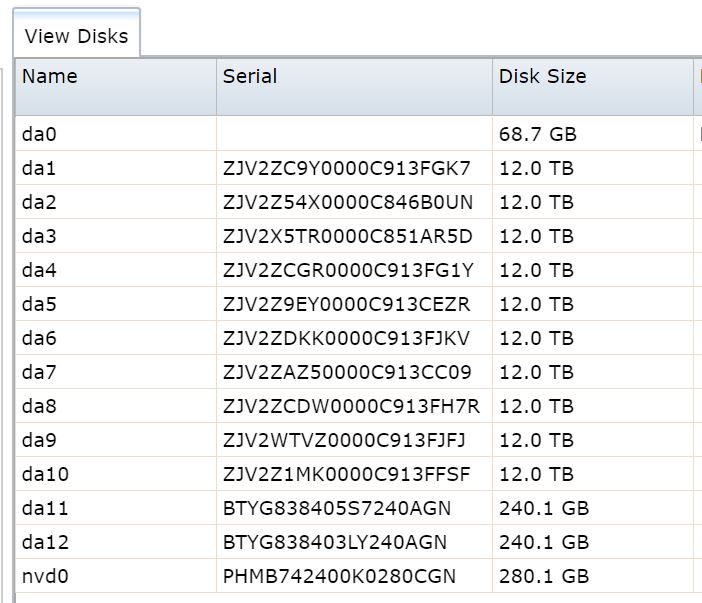This screenshot has height=603, width=702.
Task: Click serial ZJV2ZCDW0000C913FH7R
Action: point(351,406)
